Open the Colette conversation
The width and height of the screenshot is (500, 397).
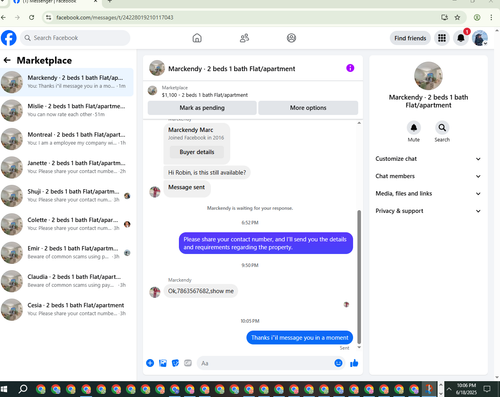[x=67, y=224]
